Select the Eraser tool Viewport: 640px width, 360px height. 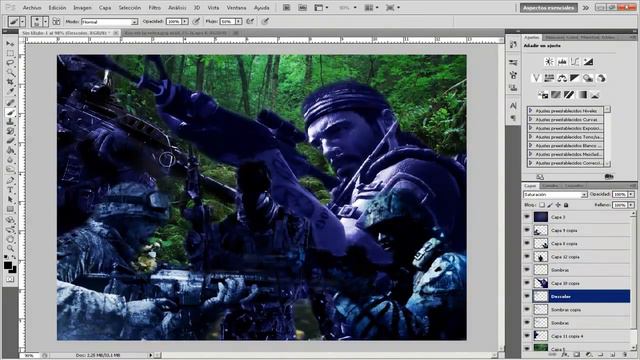coord(10,141)
